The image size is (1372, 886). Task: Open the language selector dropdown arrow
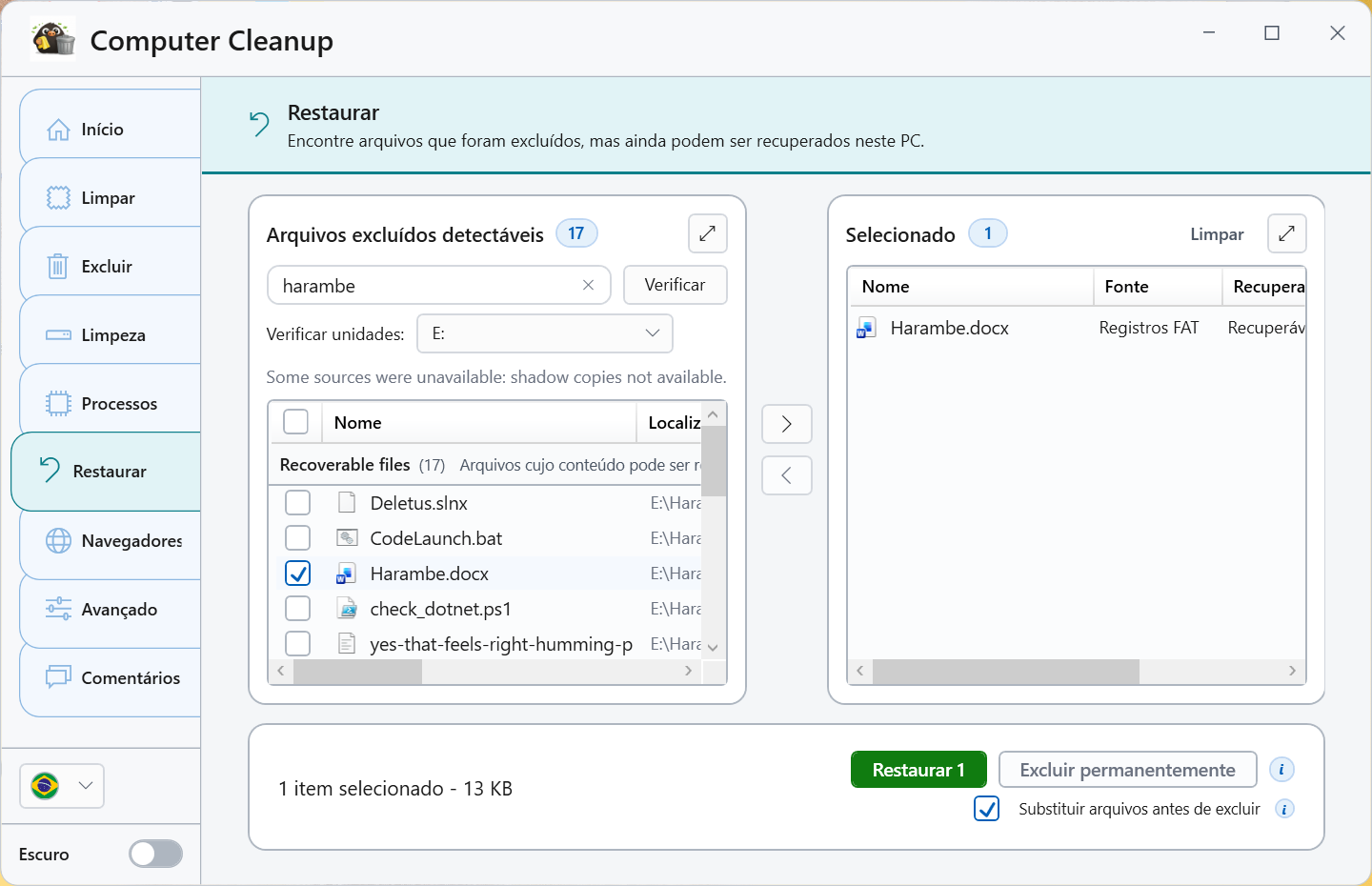[x=86, y=786]
